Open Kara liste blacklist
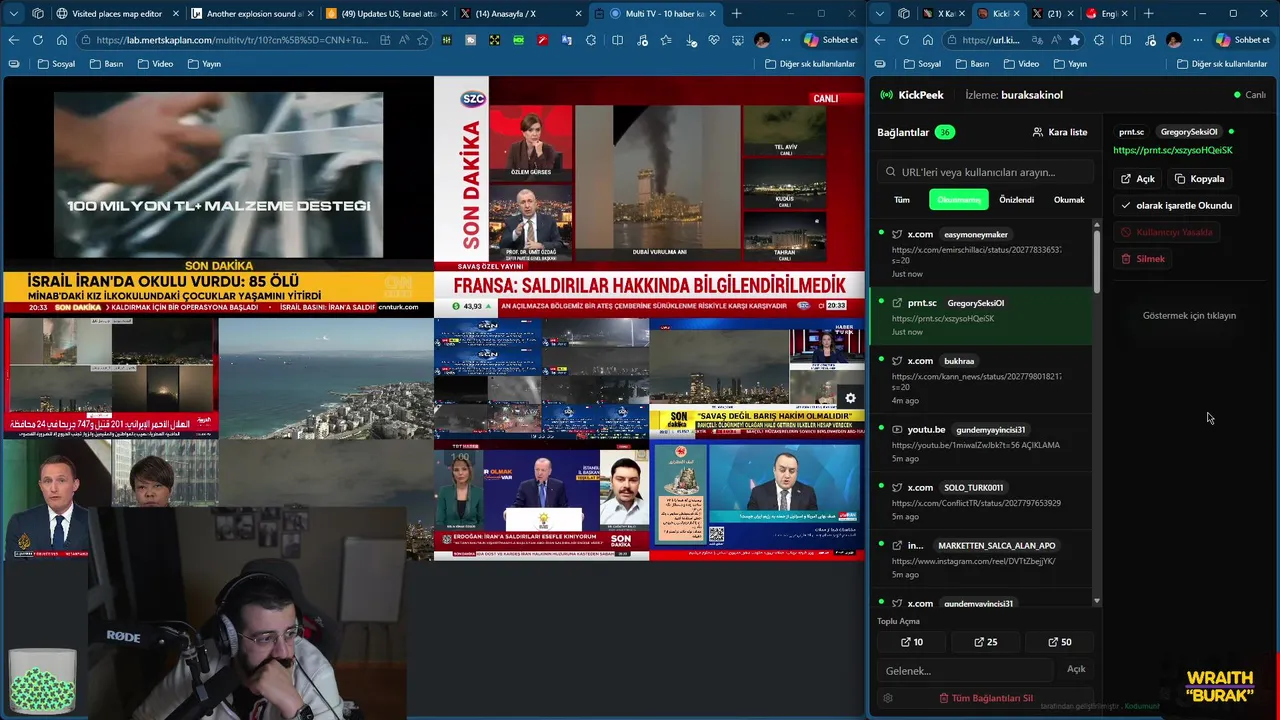1280x720 pixels. tap(1060, 132)
